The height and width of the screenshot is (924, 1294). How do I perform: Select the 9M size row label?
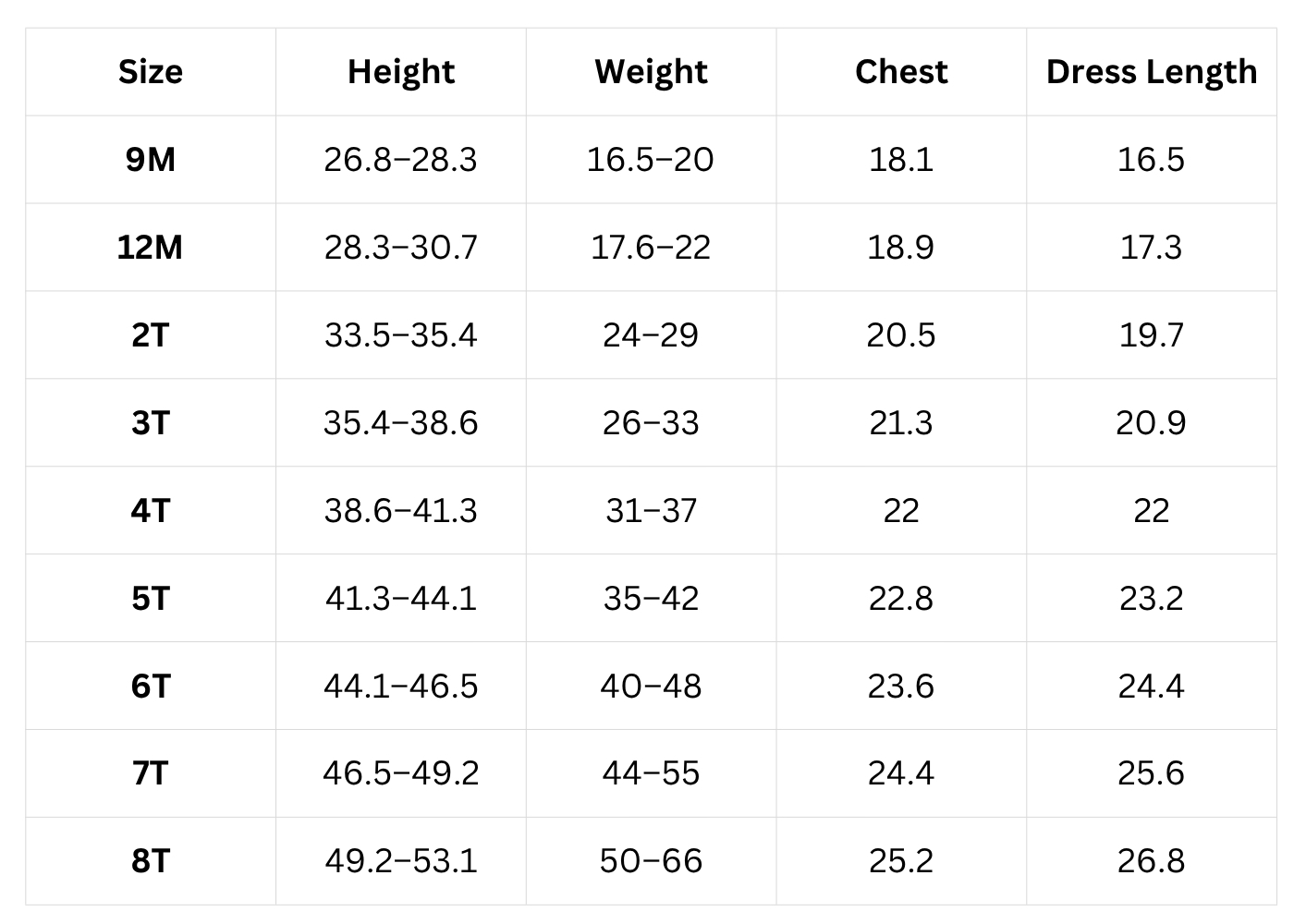[151, 160]
